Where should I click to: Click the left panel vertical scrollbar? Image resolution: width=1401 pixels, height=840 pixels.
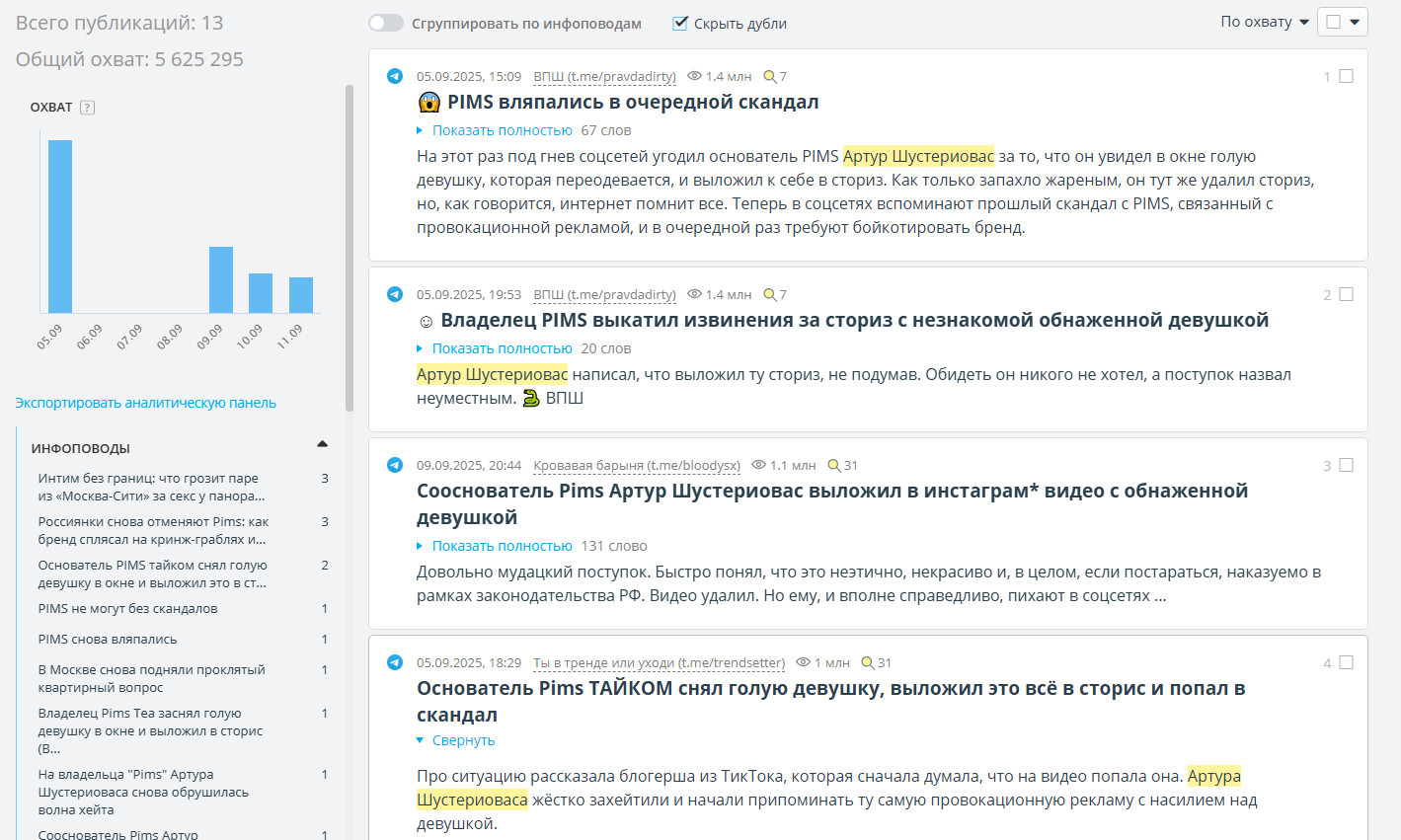(349, 247)
